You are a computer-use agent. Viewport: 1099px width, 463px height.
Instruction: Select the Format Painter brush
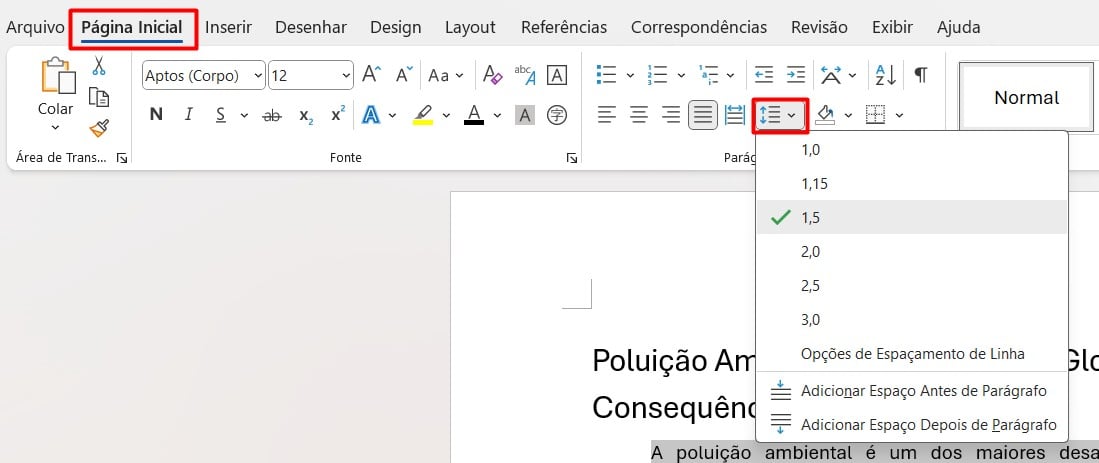[99, 129]
